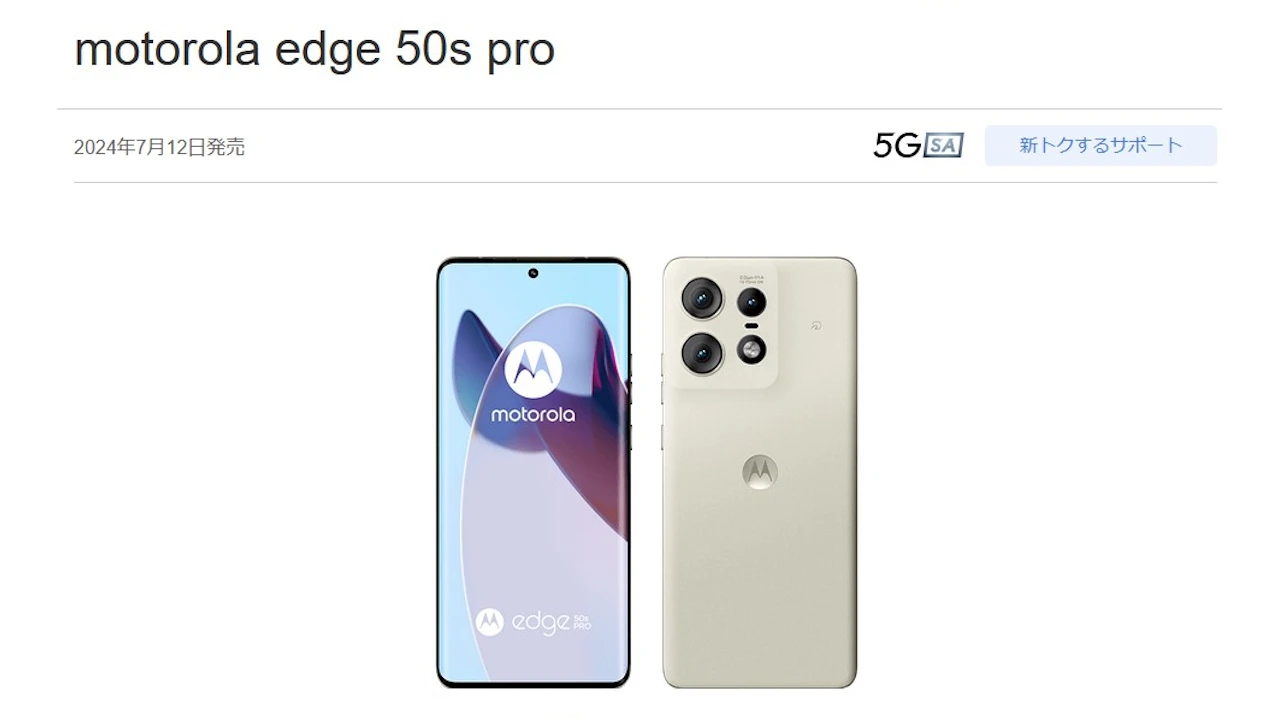Viewport: 1280px width, 720px height.
Task: Select the front punch-hole camera on display
Action: tap(533, 273)
